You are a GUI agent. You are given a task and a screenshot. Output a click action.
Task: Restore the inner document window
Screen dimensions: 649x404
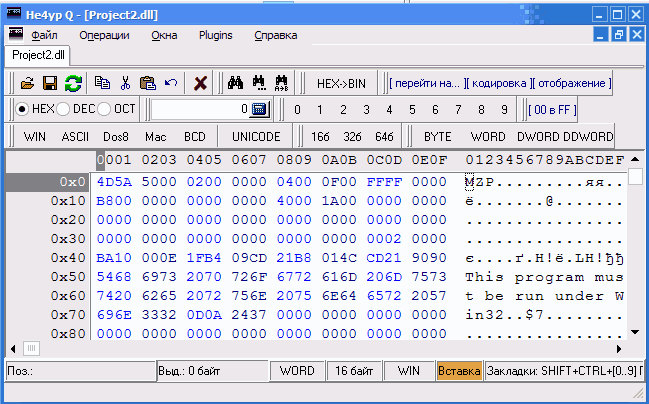[x=619, y=34]
